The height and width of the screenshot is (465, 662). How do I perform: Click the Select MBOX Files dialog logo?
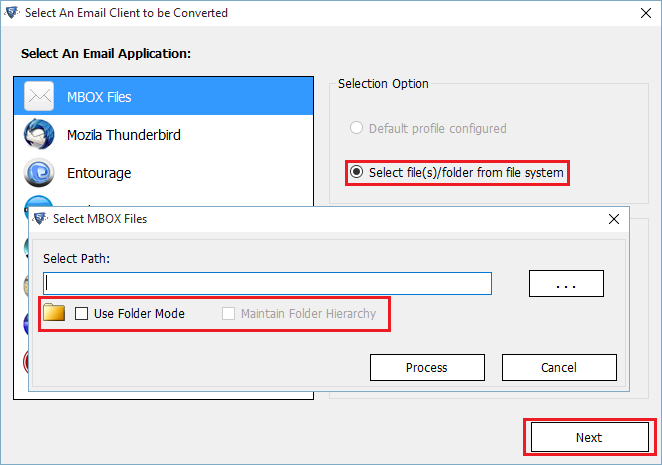point(40,218)
